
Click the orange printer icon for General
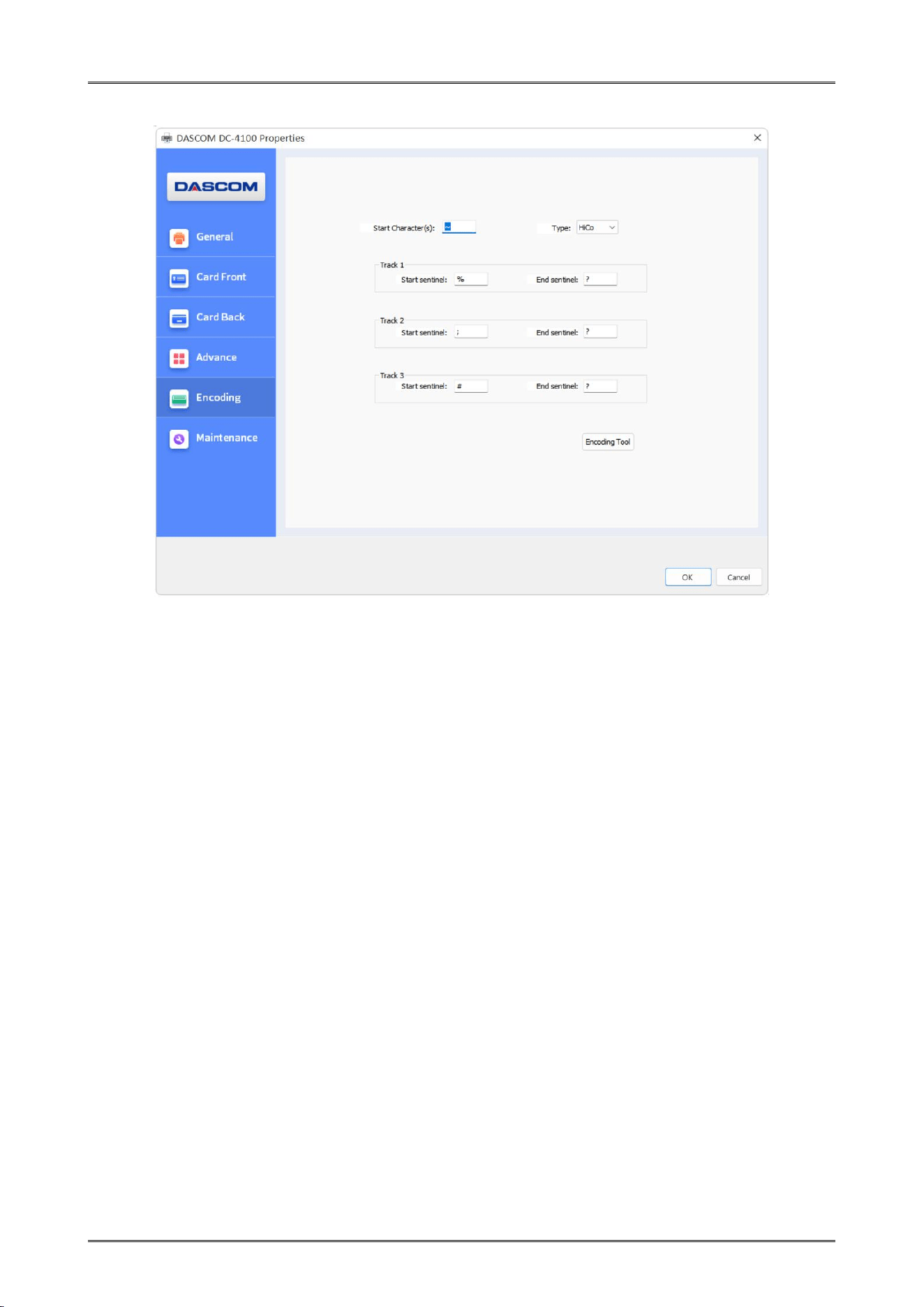(x=179, y=238)
